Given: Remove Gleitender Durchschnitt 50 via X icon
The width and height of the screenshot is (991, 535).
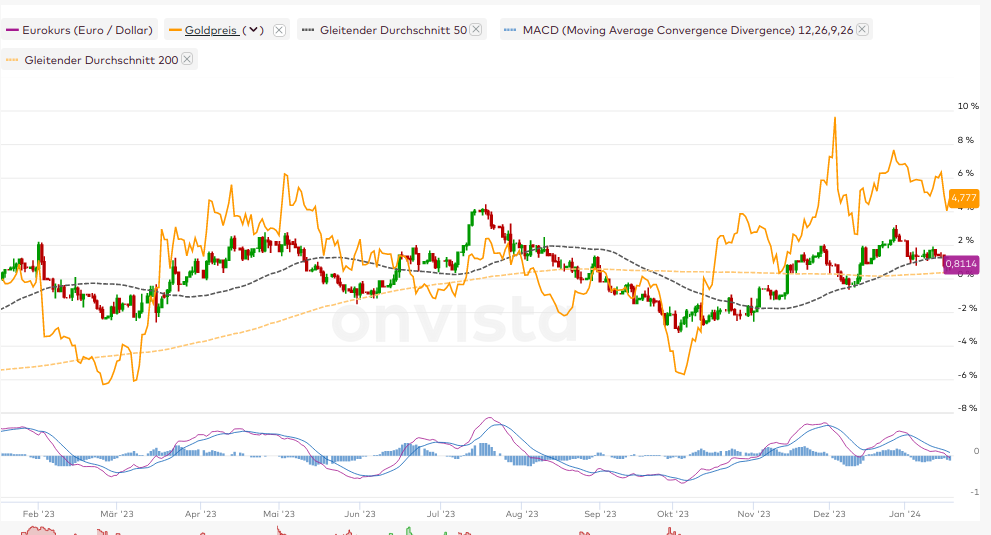Looking at the screenshot, I should tap(476, 30).
